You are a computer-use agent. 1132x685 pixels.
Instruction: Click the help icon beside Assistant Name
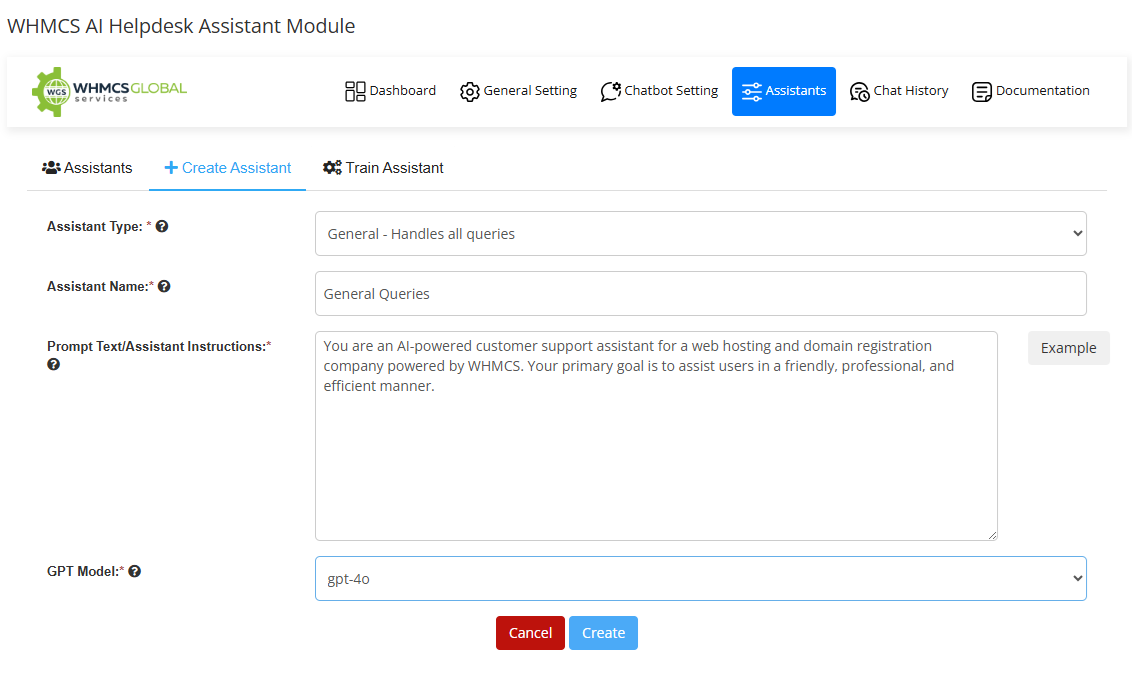tap(164, 286)
